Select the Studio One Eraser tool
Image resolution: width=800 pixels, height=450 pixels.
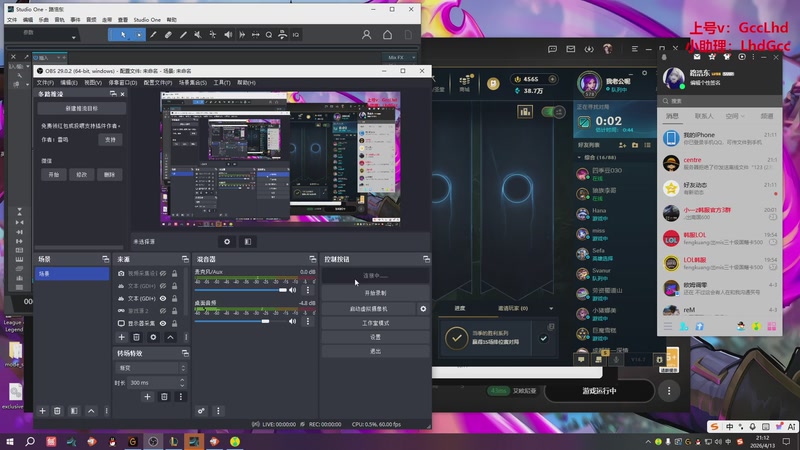point(169,35)
